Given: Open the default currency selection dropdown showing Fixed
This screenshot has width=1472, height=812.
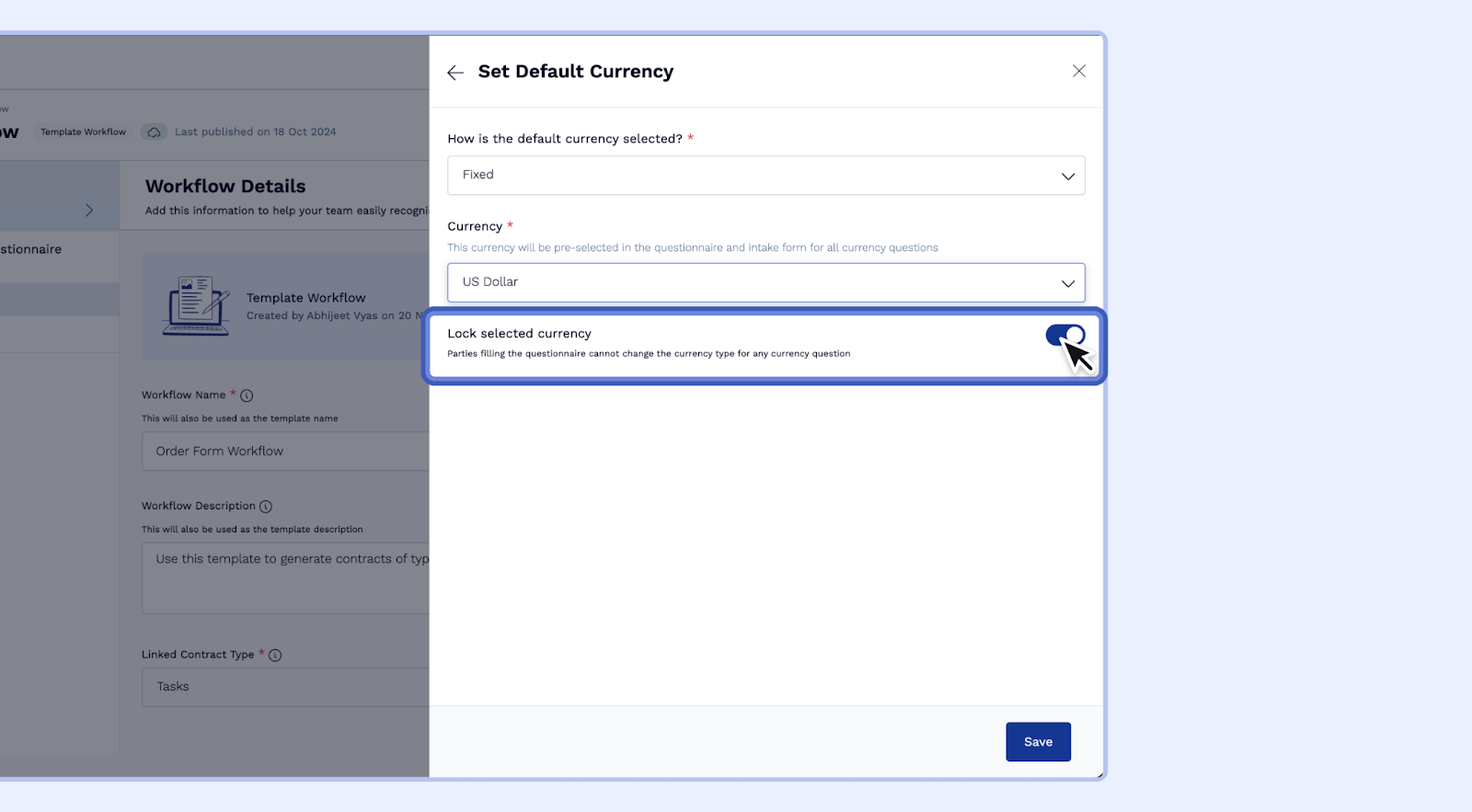Looking at the screenshot, I should 765,176.
